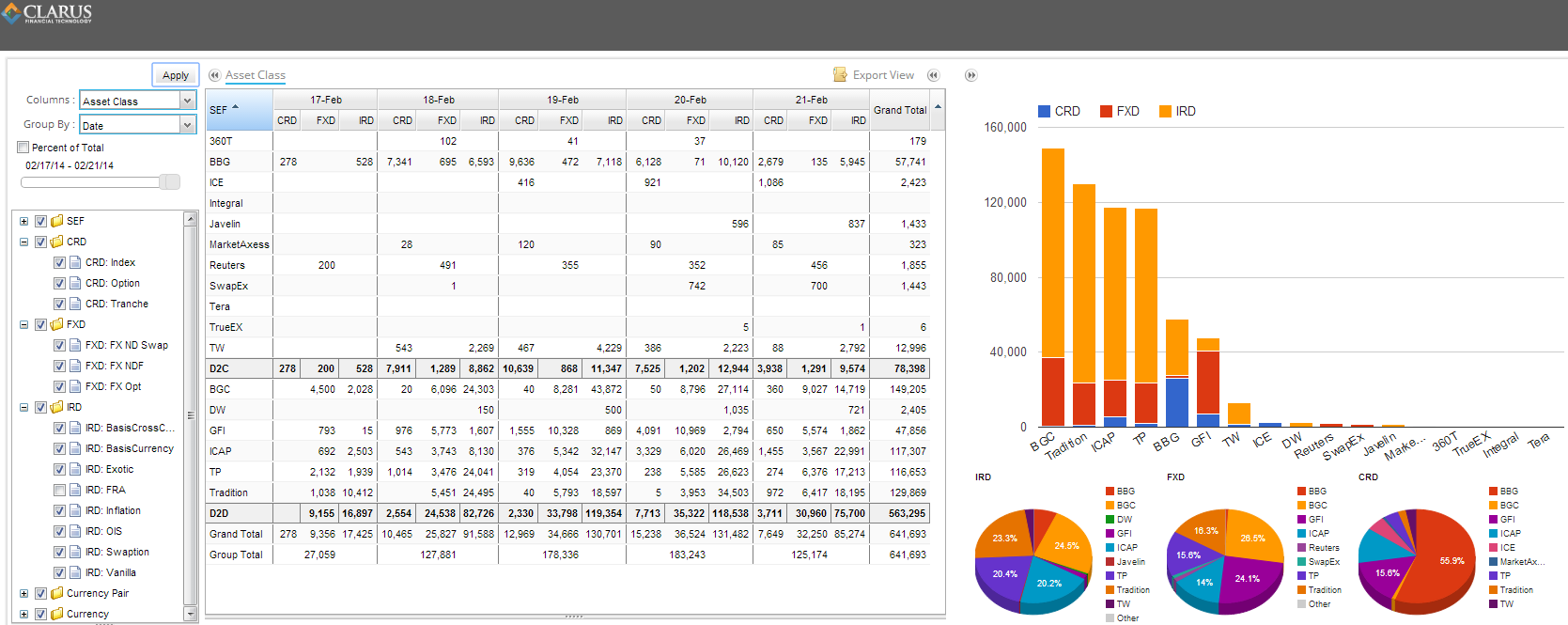Uncheck the CRD folder checkbox

coord(40,242)
